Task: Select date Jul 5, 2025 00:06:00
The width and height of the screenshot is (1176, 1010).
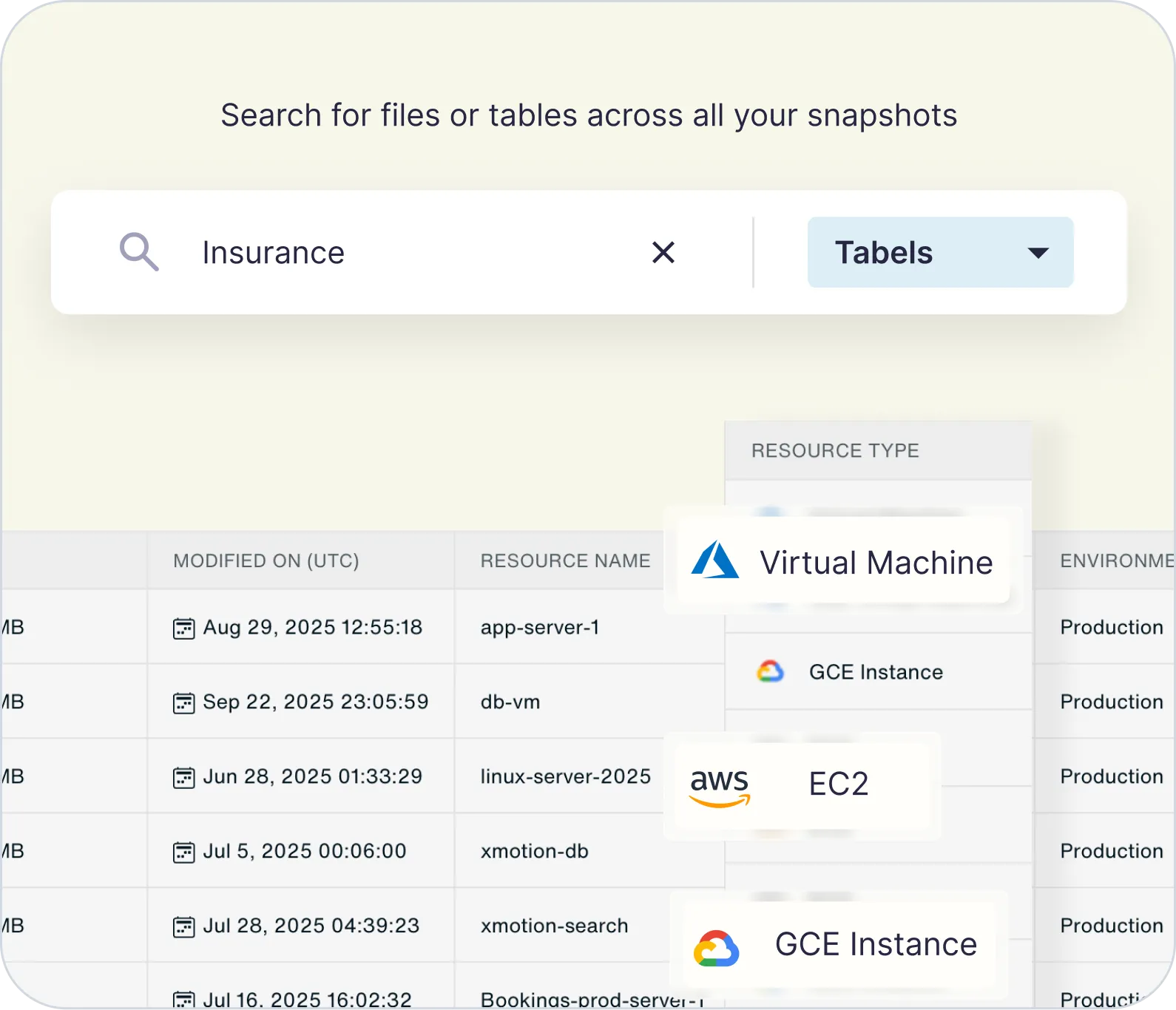Action: 305,851
